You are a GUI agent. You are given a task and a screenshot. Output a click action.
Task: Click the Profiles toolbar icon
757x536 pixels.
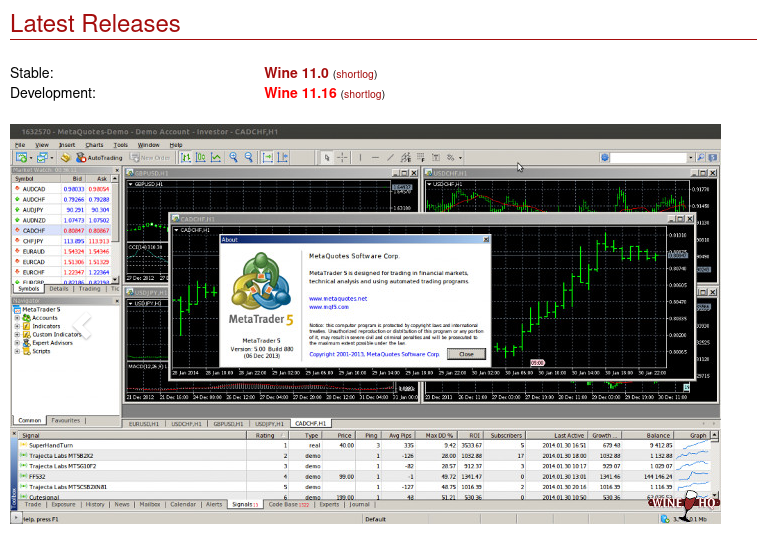click(42, 157)
